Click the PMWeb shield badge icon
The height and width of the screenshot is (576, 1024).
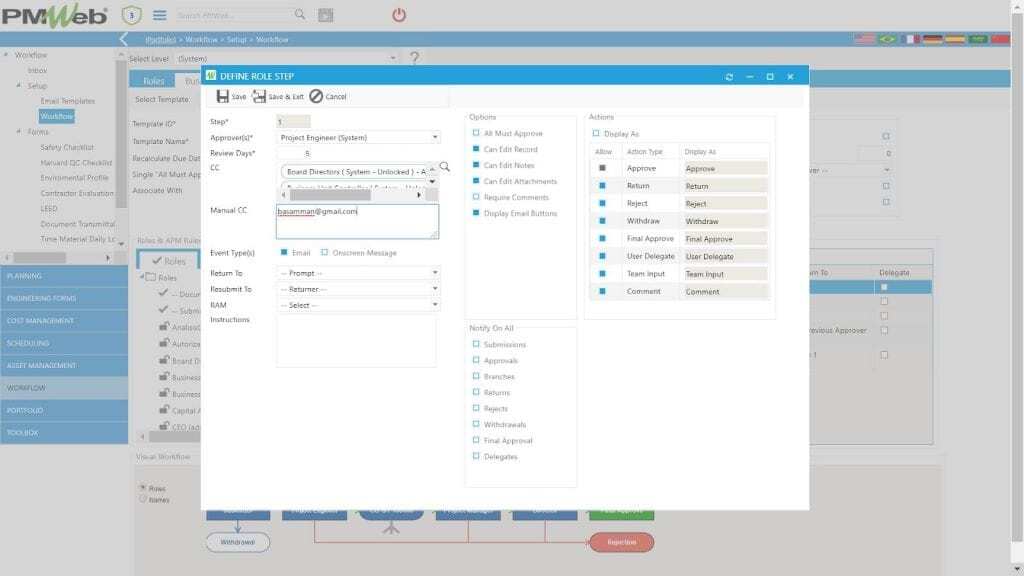pyautogui.click(x=132, y=14)
